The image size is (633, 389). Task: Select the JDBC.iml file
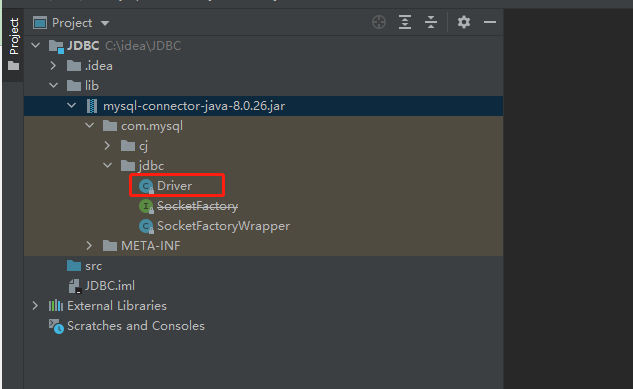coord(109,286)
